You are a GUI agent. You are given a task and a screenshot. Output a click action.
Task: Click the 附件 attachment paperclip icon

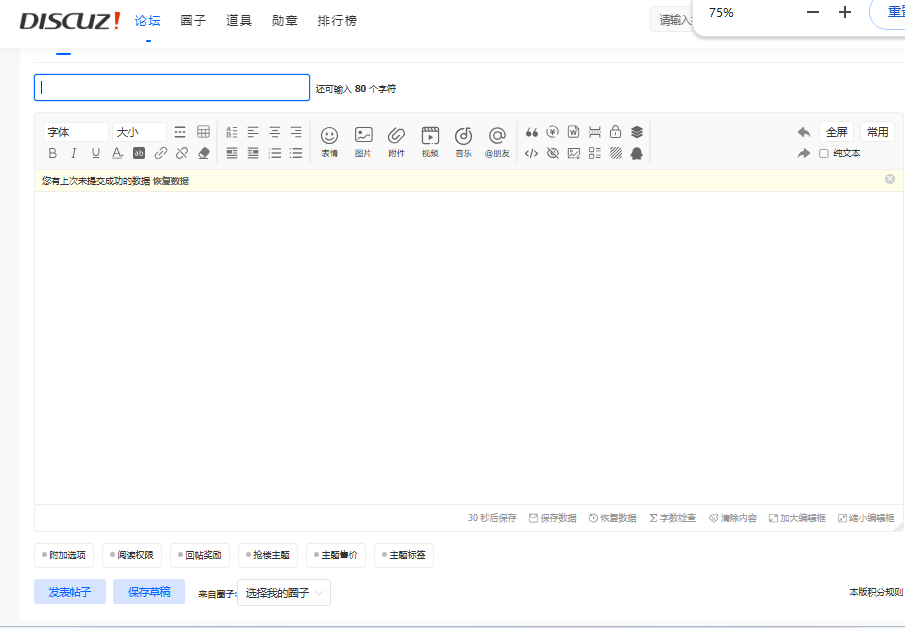coord(396,139)
